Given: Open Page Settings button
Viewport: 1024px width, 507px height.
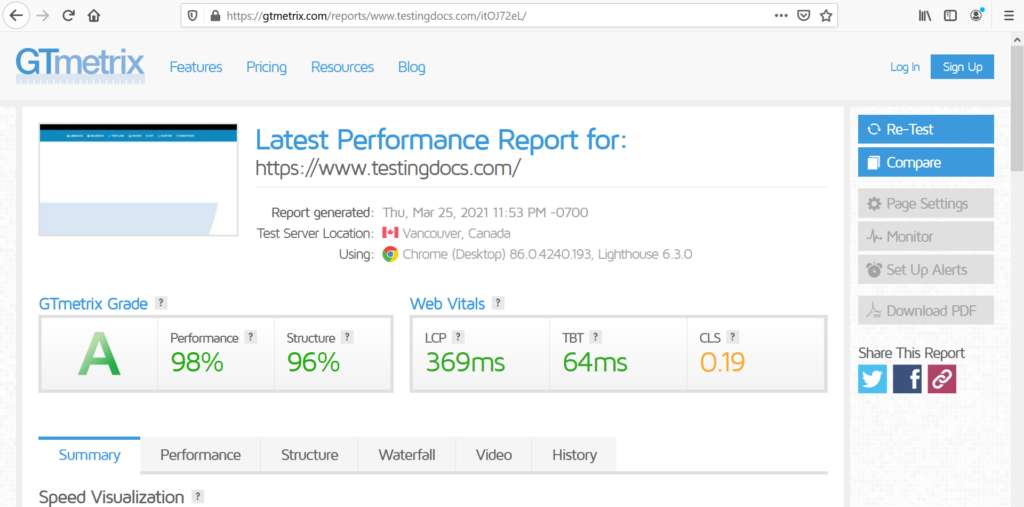Looking at the screenshot, I should tap(926, 204).
